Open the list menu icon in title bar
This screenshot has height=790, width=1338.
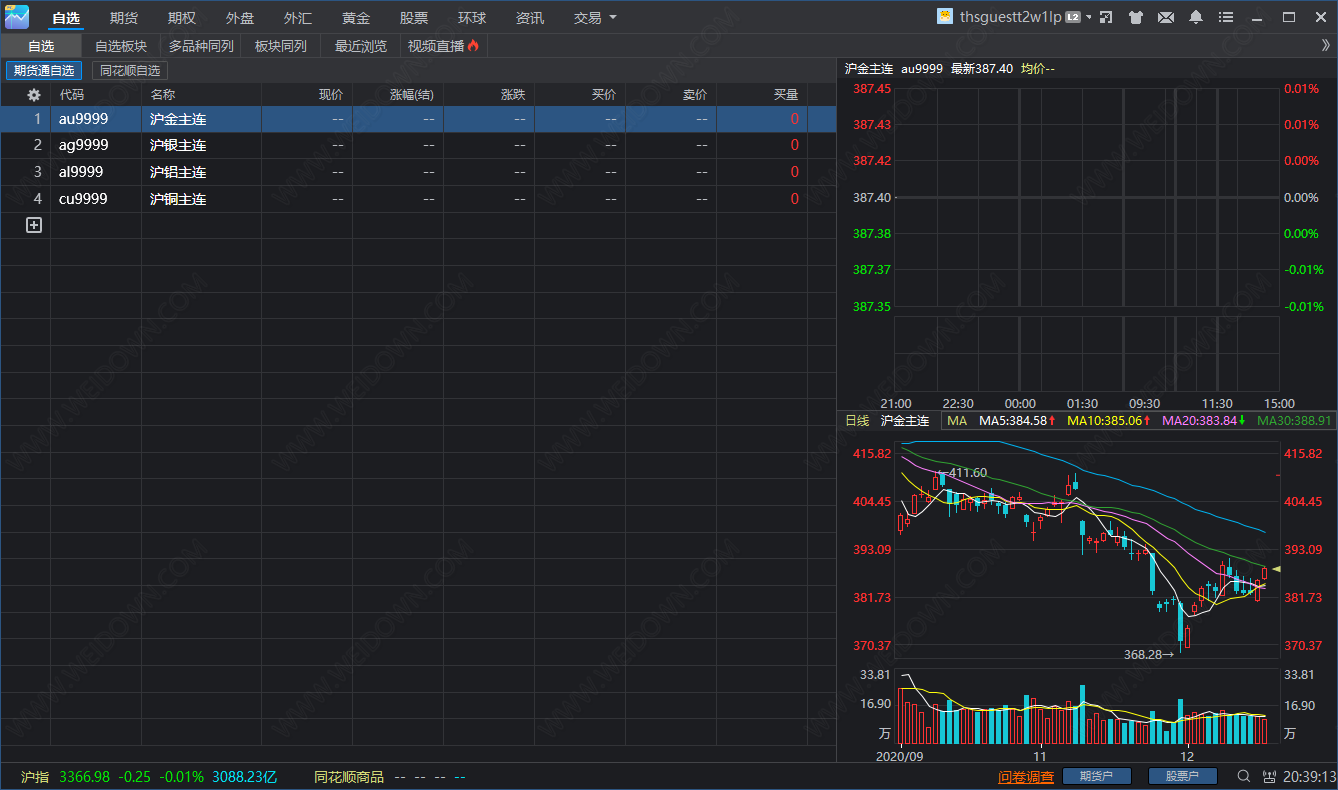1226,17
